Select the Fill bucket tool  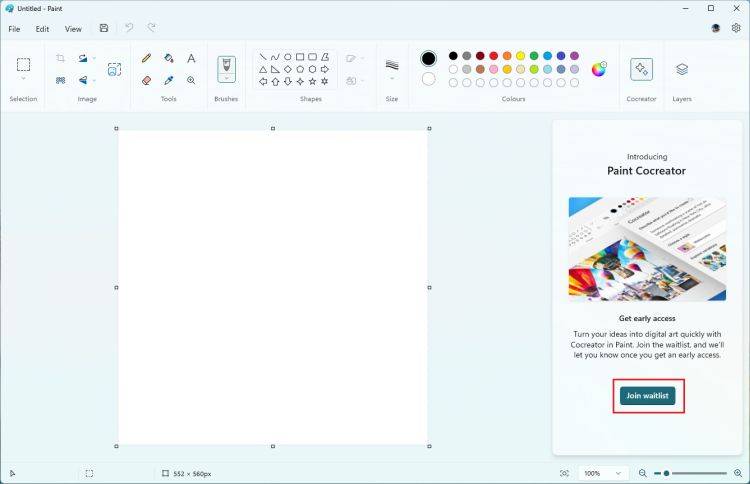click(x=168, y=58)
